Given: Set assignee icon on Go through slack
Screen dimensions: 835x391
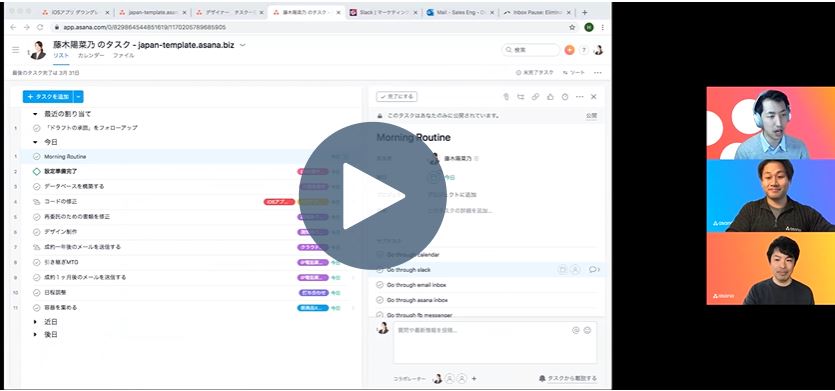Looking at the screenshot, I should pyautogui.click(x=575, y=270).
